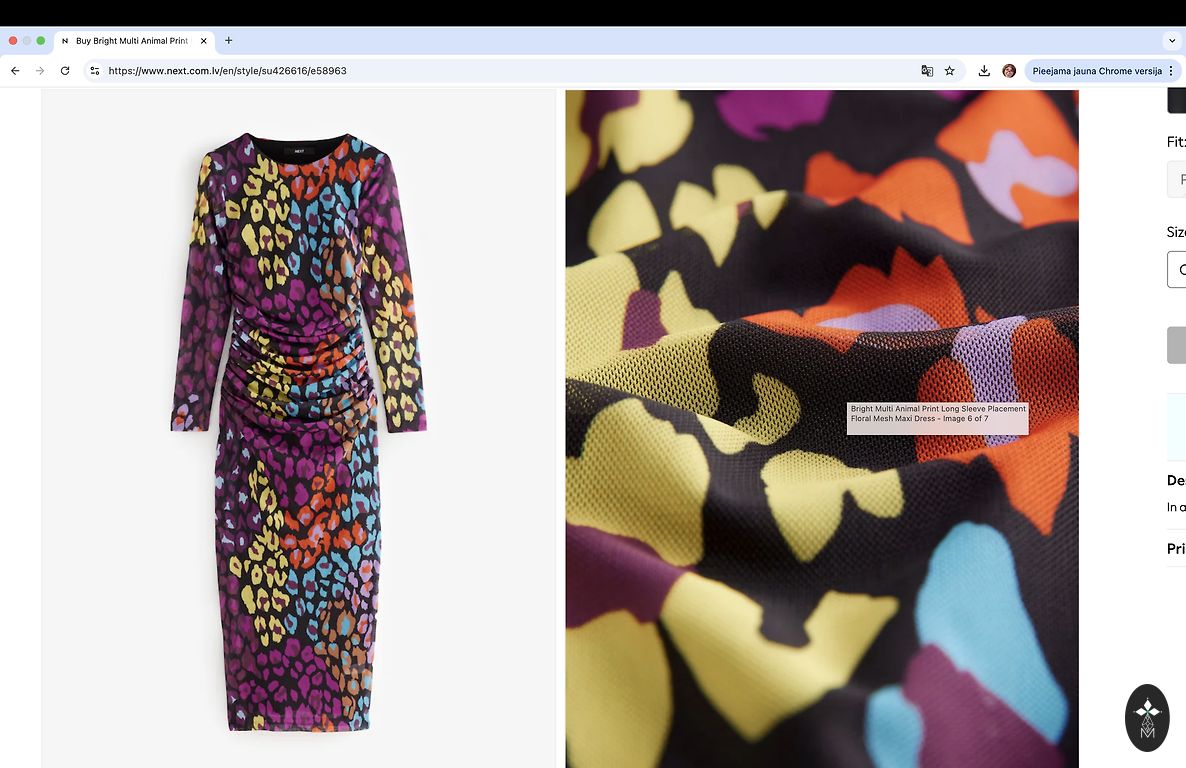1186x768 pixels.
Task: Click the address bar URL field
Action: (500, 71)
